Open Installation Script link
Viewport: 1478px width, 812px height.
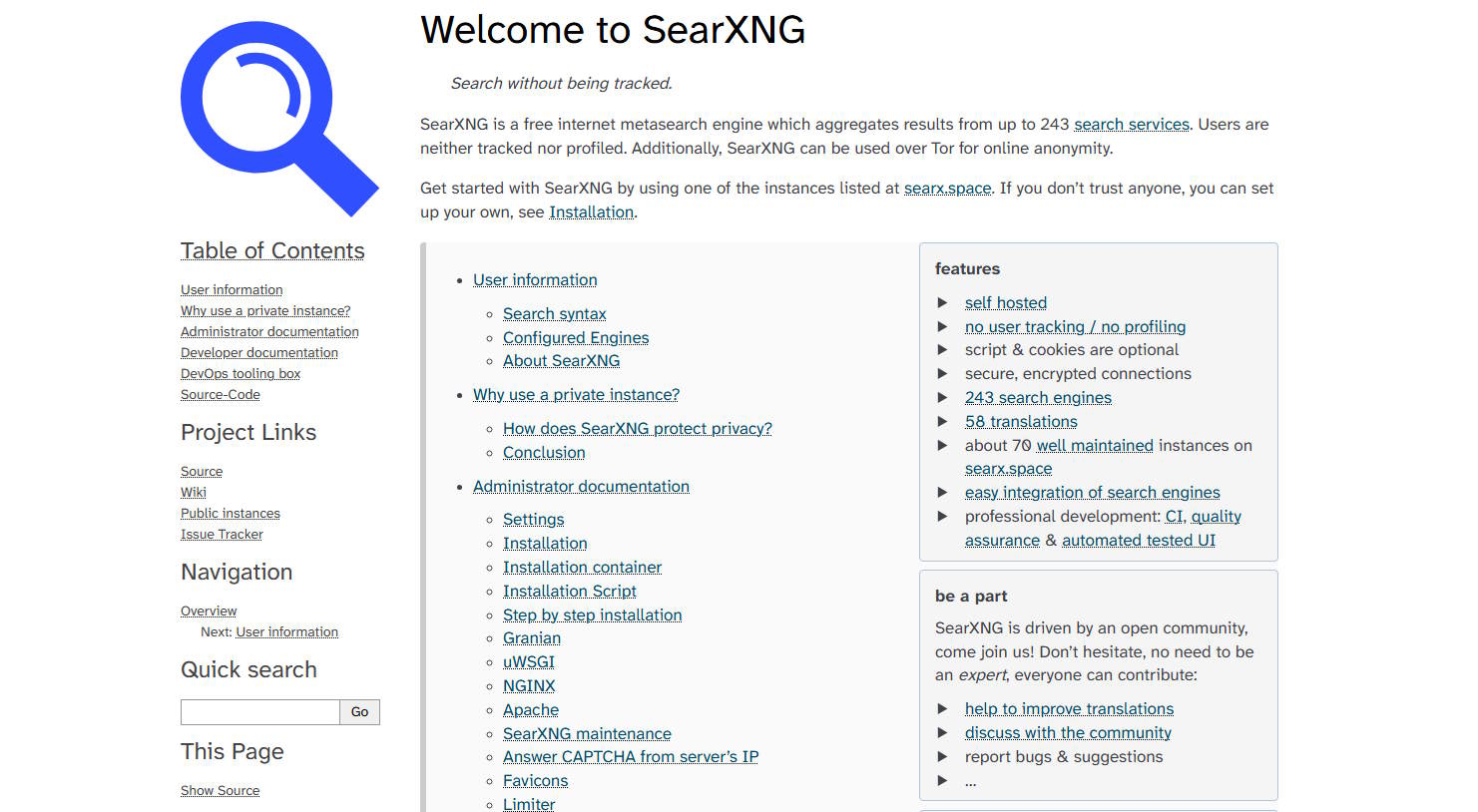[x=570, y=592]
